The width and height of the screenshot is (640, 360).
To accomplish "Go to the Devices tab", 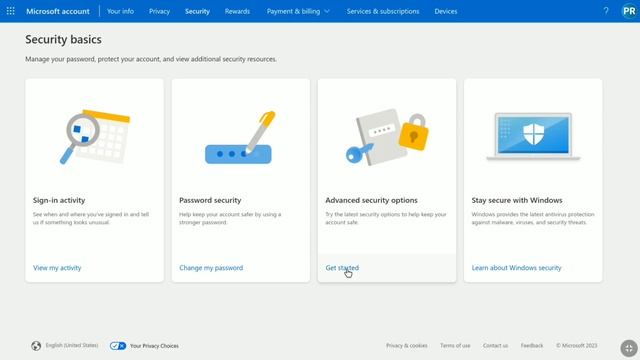I will pos(446,11).
